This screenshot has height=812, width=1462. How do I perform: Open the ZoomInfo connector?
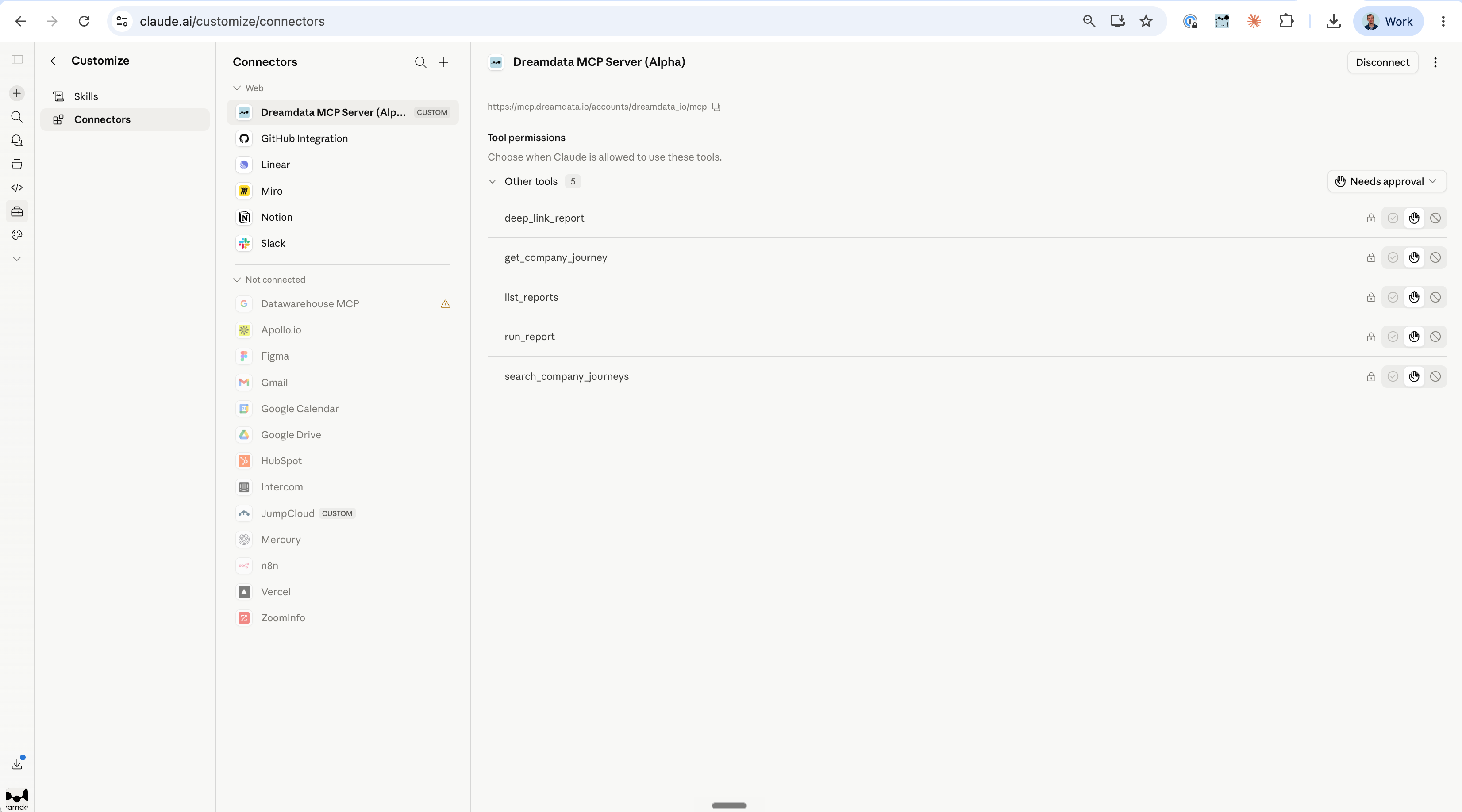(x=343, y=618)
